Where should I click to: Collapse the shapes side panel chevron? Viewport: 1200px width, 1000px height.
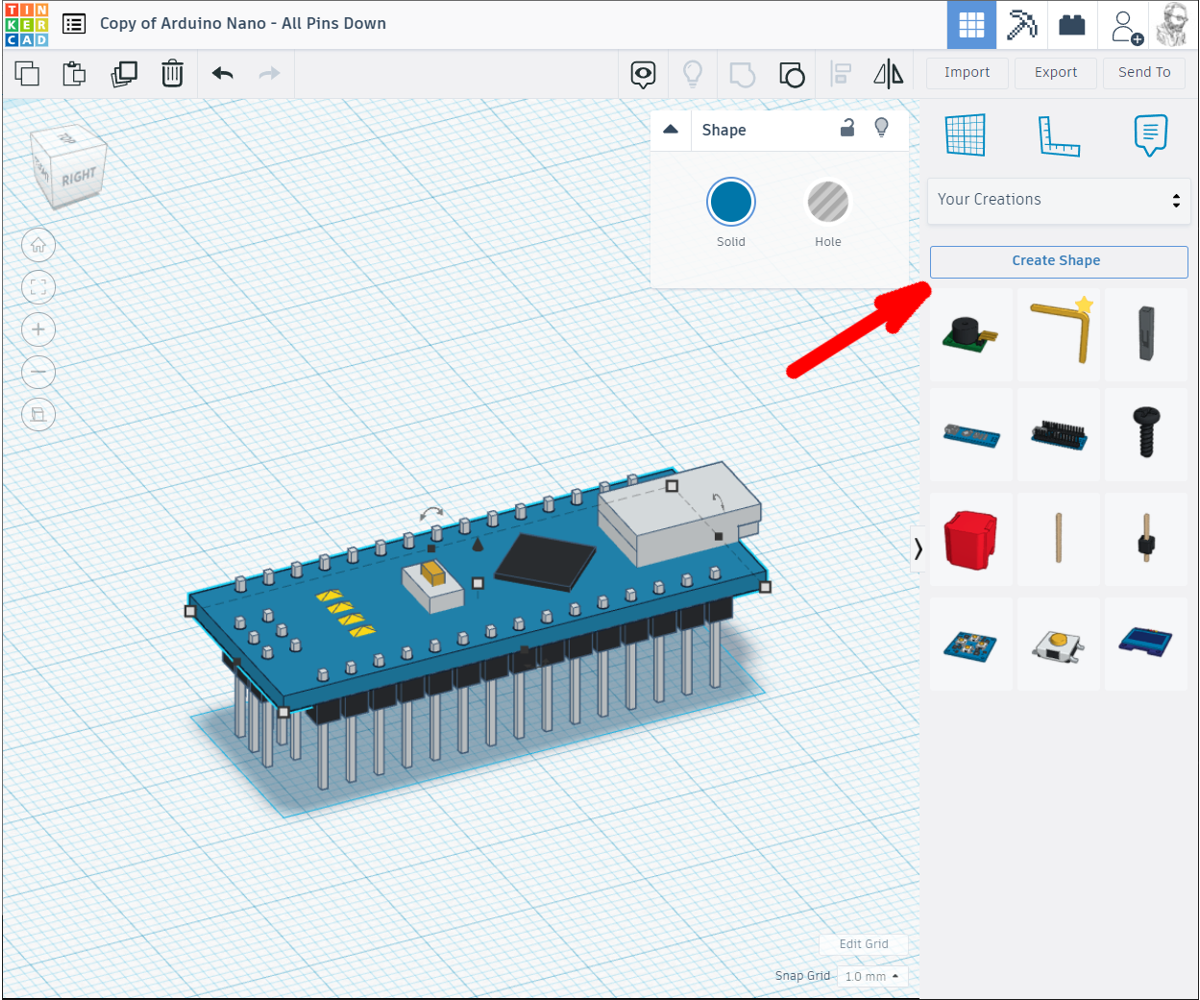tap(918, 548)
